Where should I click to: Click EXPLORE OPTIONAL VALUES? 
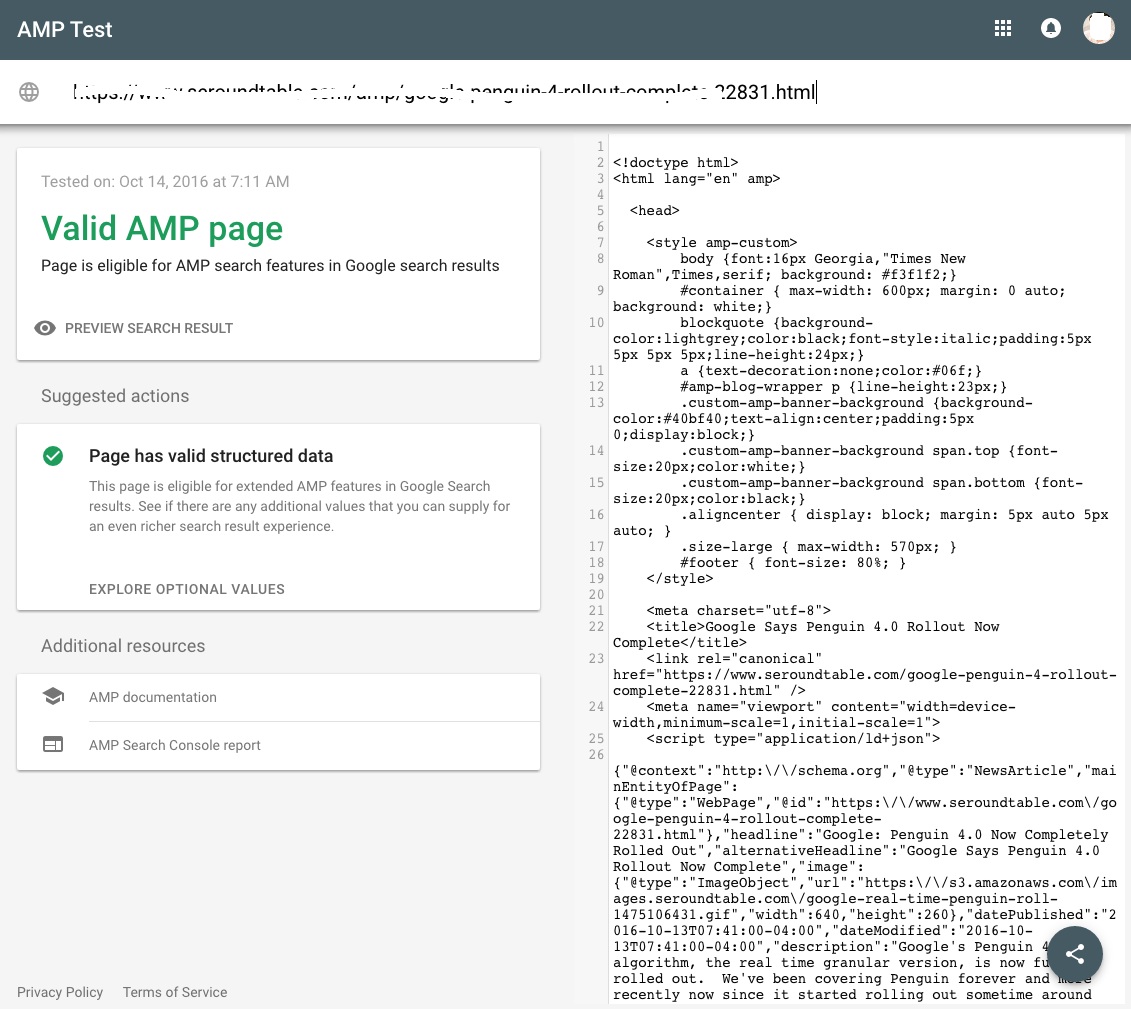[x=187, y=589]
